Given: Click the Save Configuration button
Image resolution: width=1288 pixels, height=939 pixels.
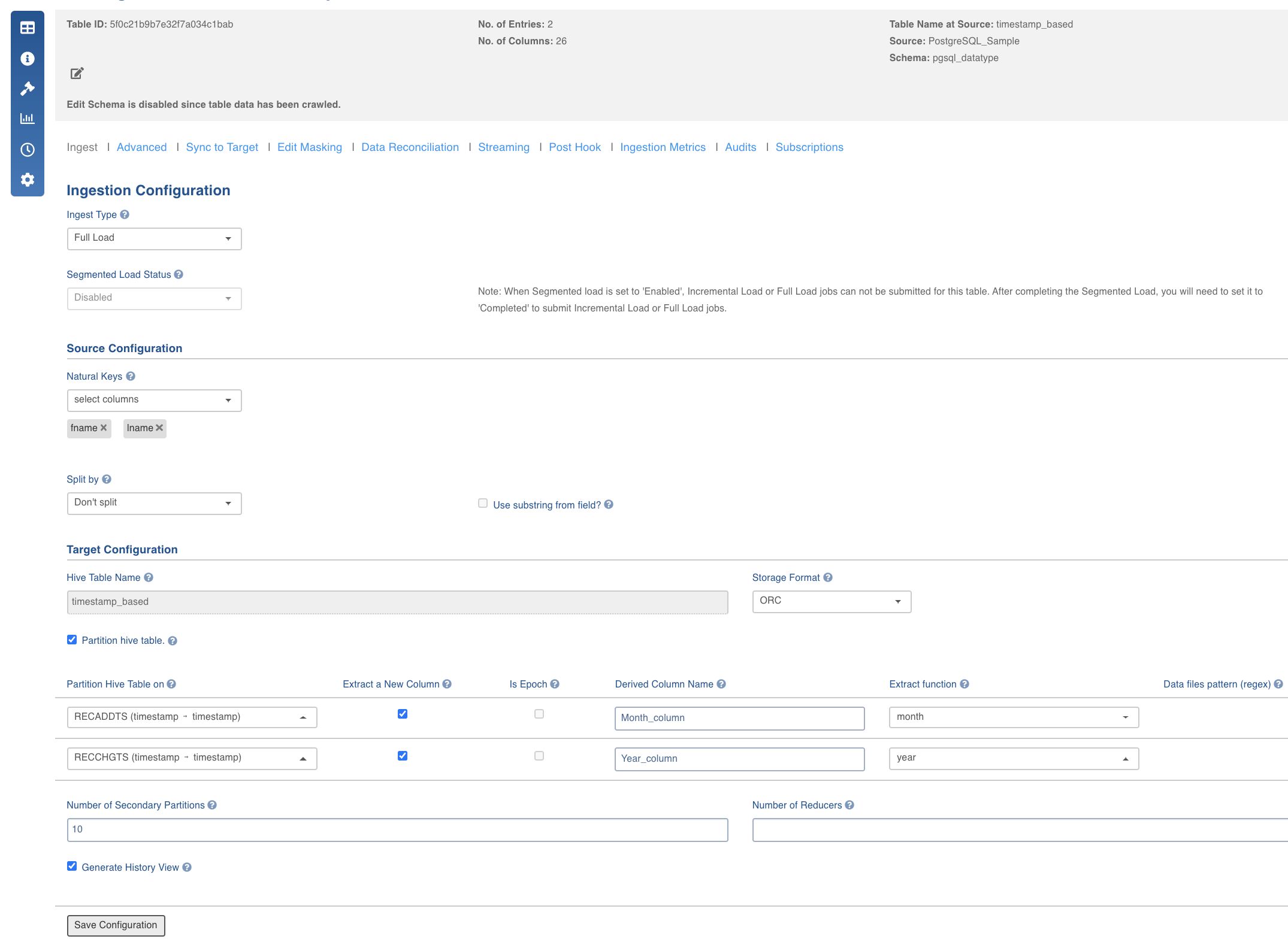Looking at the screenshot, I should coord(116,925).
